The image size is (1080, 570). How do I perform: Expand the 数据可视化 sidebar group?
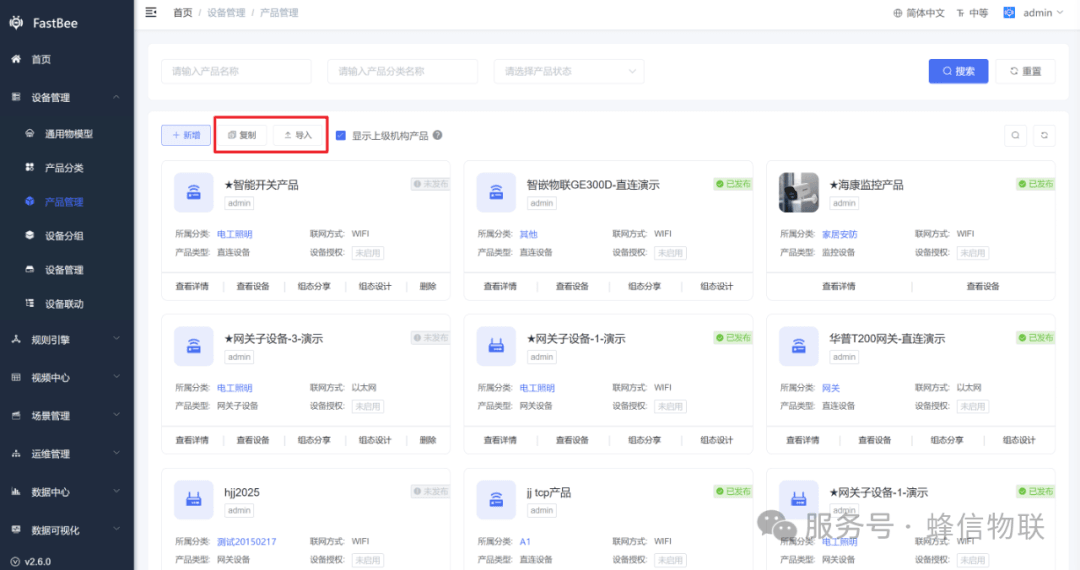coord(67,530)
